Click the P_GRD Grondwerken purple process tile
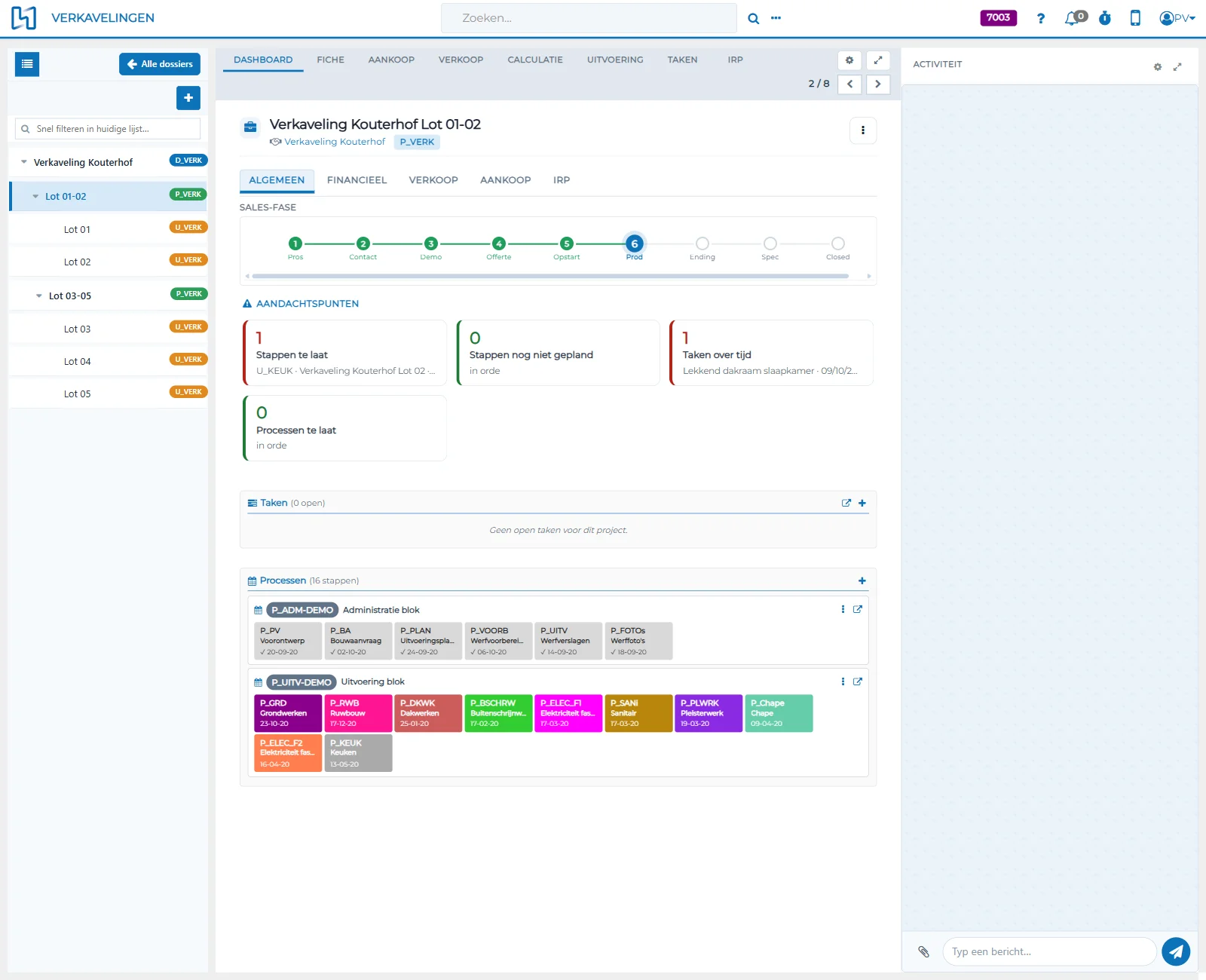The image size is (1206, 980). (288, 713)
